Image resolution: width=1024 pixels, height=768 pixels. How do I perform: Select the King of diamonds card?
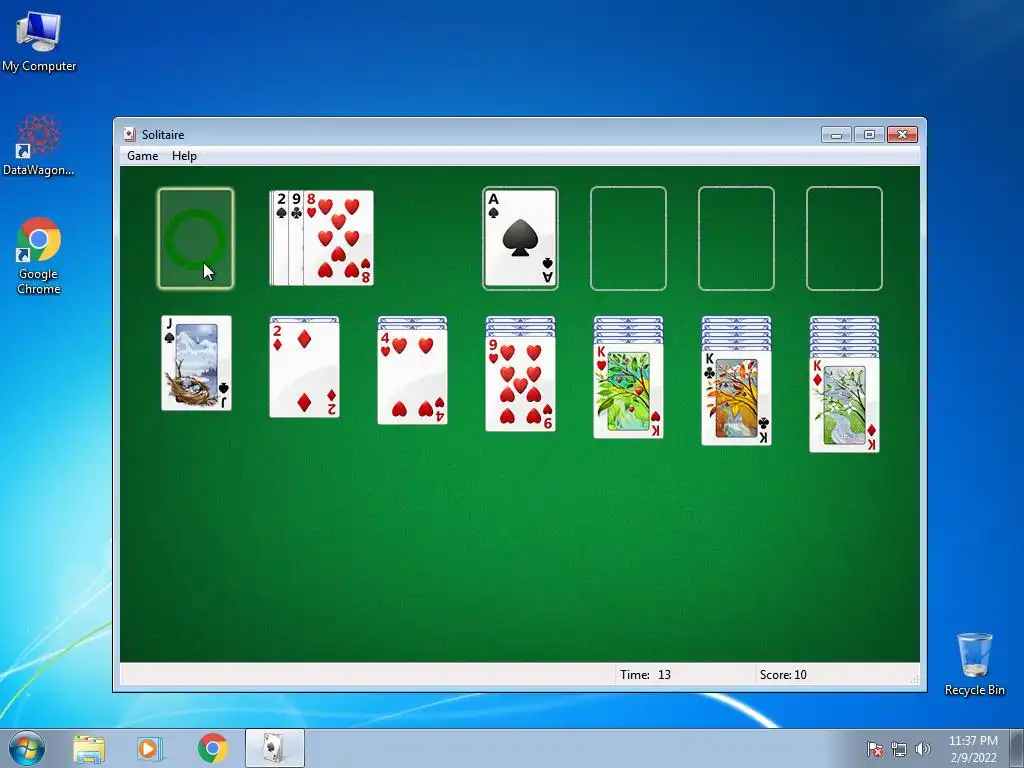[844, 405]
